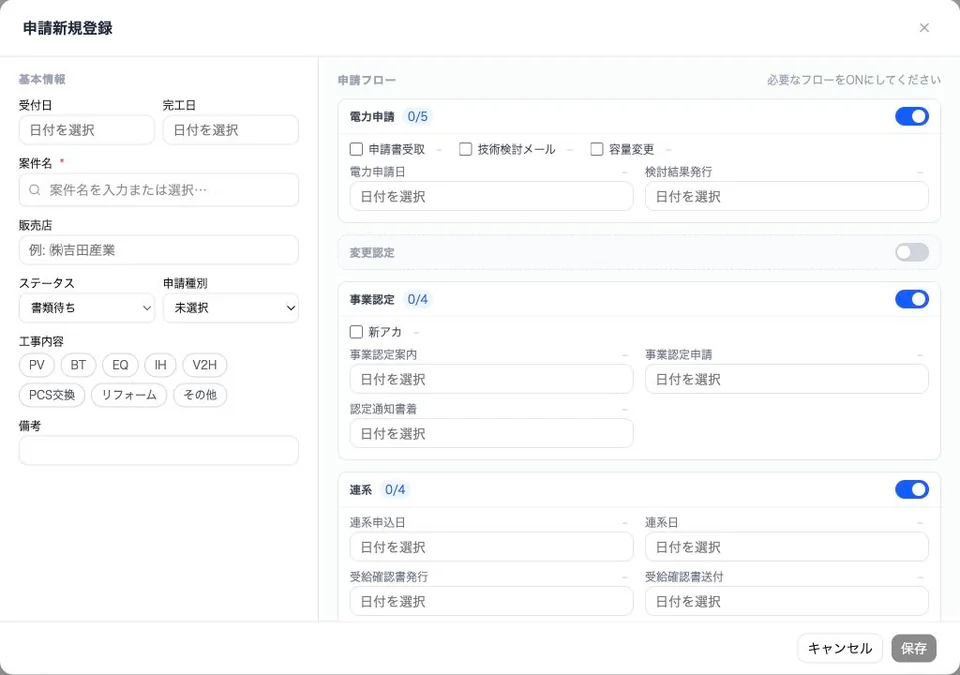The height and width of the screenshot is (675, 960).
Task: Open the 事業認定申請 date picker
Action: 787,379
